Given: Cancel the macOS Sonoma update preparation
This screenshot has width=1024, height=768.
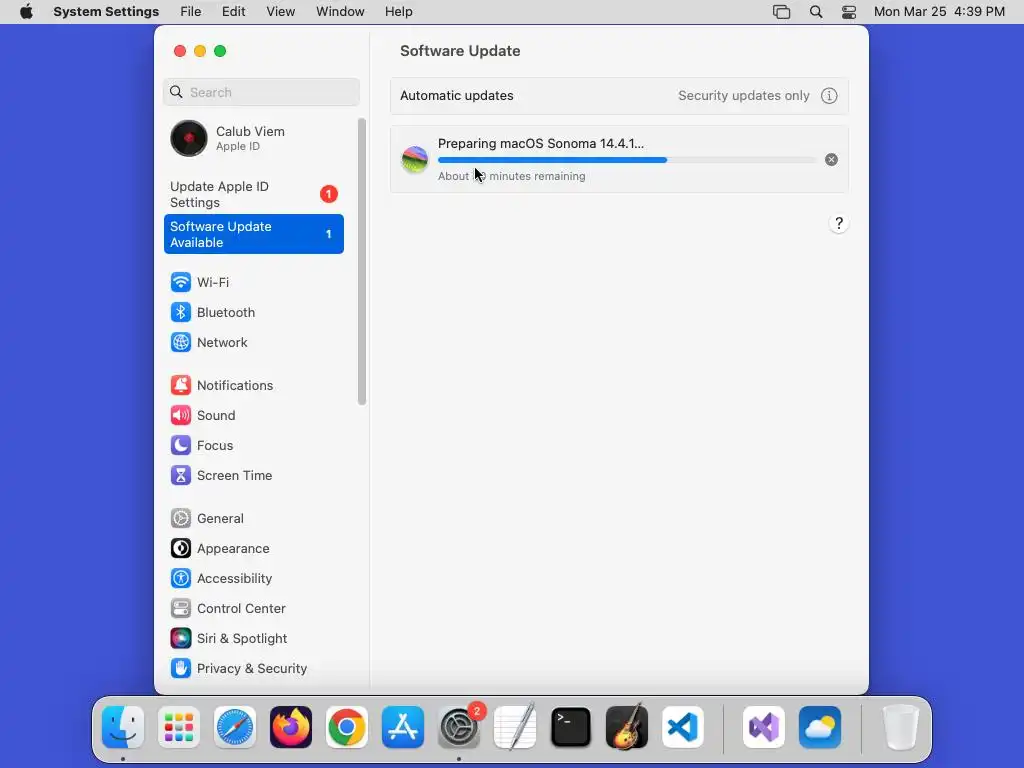Looking at the screenshot, I should point(831,159).
